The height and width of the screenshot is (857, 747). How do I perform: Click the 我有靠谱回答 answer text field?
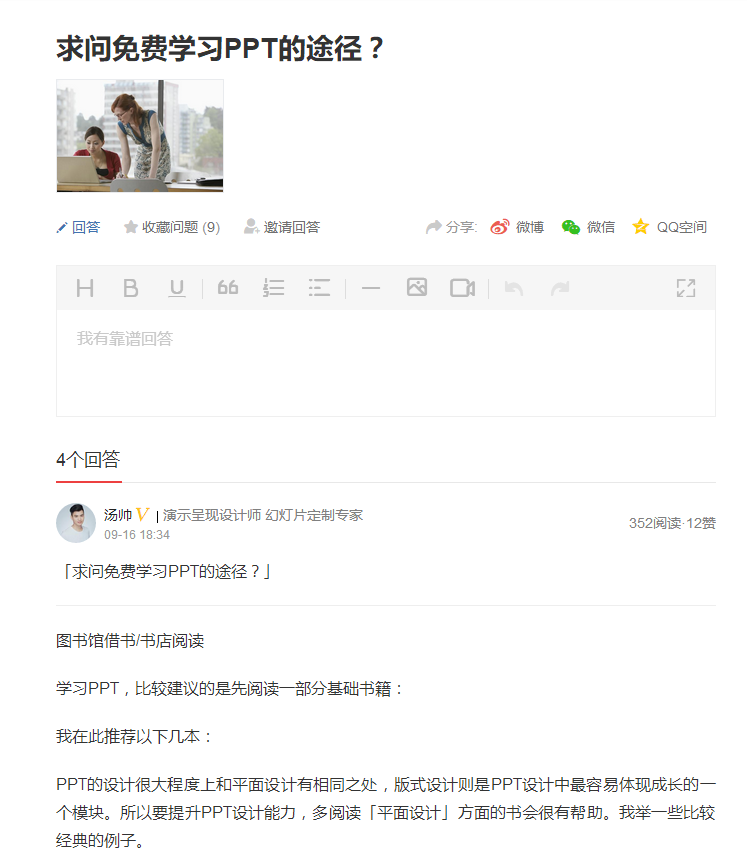click(x=386, y=362)
